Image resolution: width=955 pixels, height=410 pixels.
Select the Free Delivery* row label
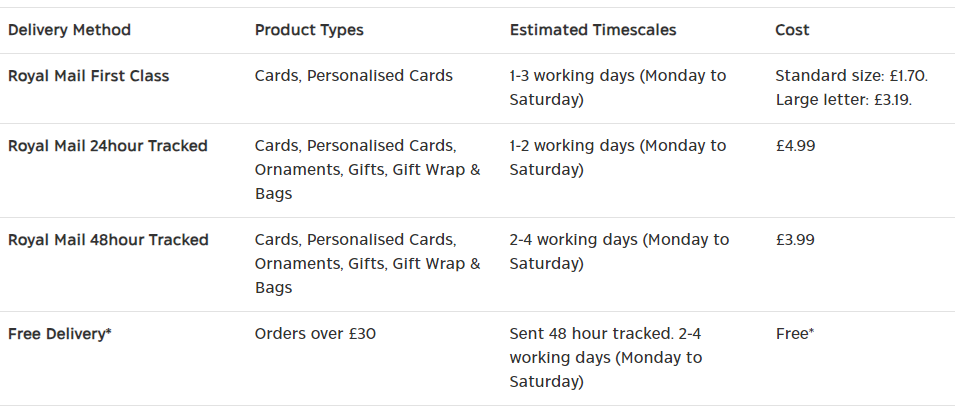click(60, 334)
